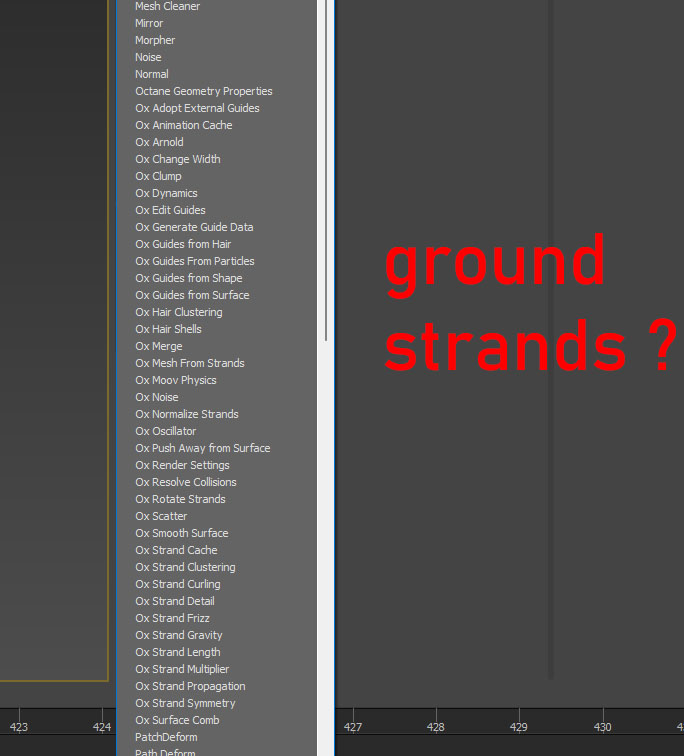Apply Ox Strand Propagation modifier
The height and width of the screenshot is (756, 684).
coord(190,686)
